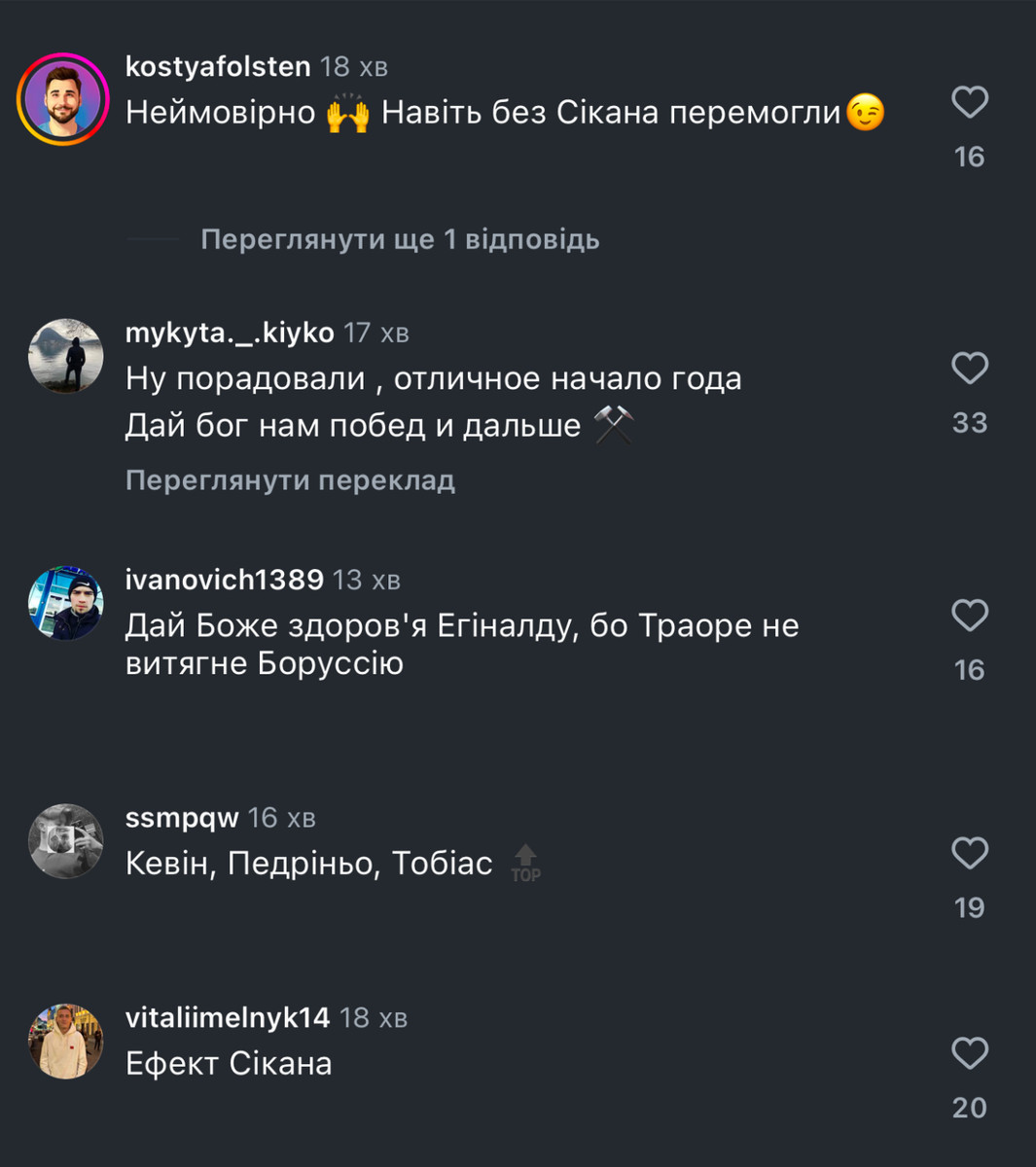The width and height of the screenshot is (1036, 1167).
Task: Click the 20 likes count on 'Ефект Сікана'
Action: [969, 1108]
